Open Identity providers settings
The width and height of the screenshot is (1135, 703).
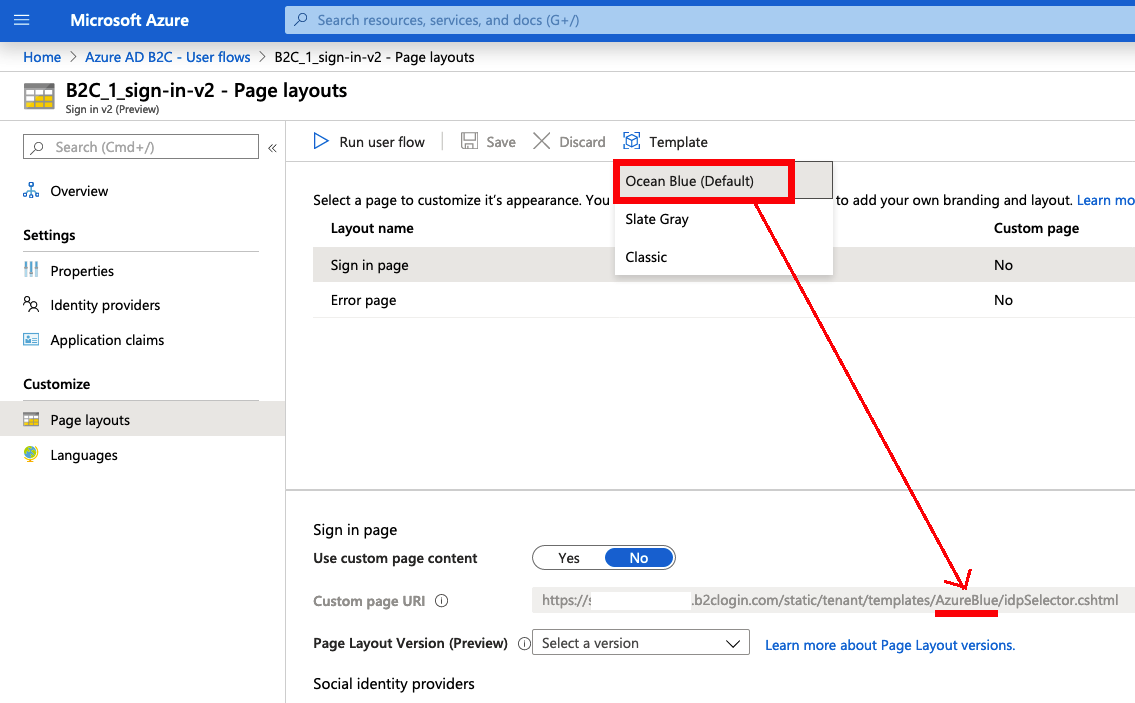click(x=105, y=305)
